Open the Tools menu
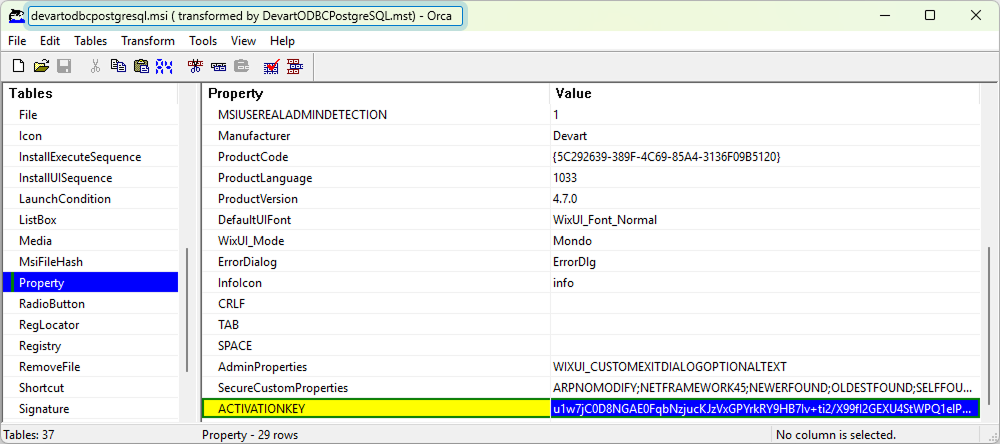Viewport: 1000px width, 444px height. point(203,41)
